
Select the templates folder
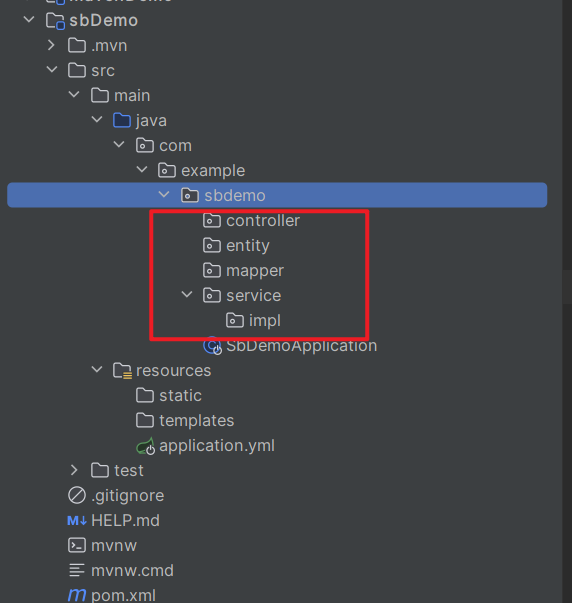(185, 421)
